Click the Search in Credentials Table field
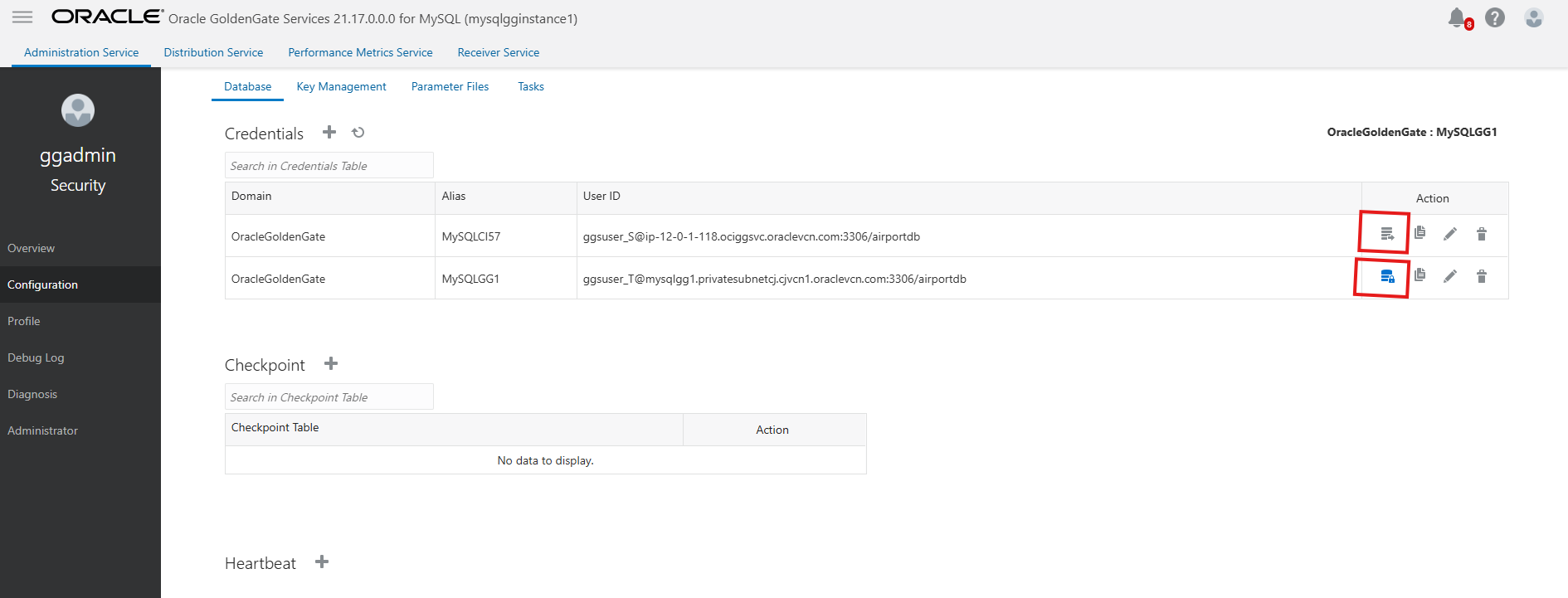1568x598 pixels. (x=329, y=165)
